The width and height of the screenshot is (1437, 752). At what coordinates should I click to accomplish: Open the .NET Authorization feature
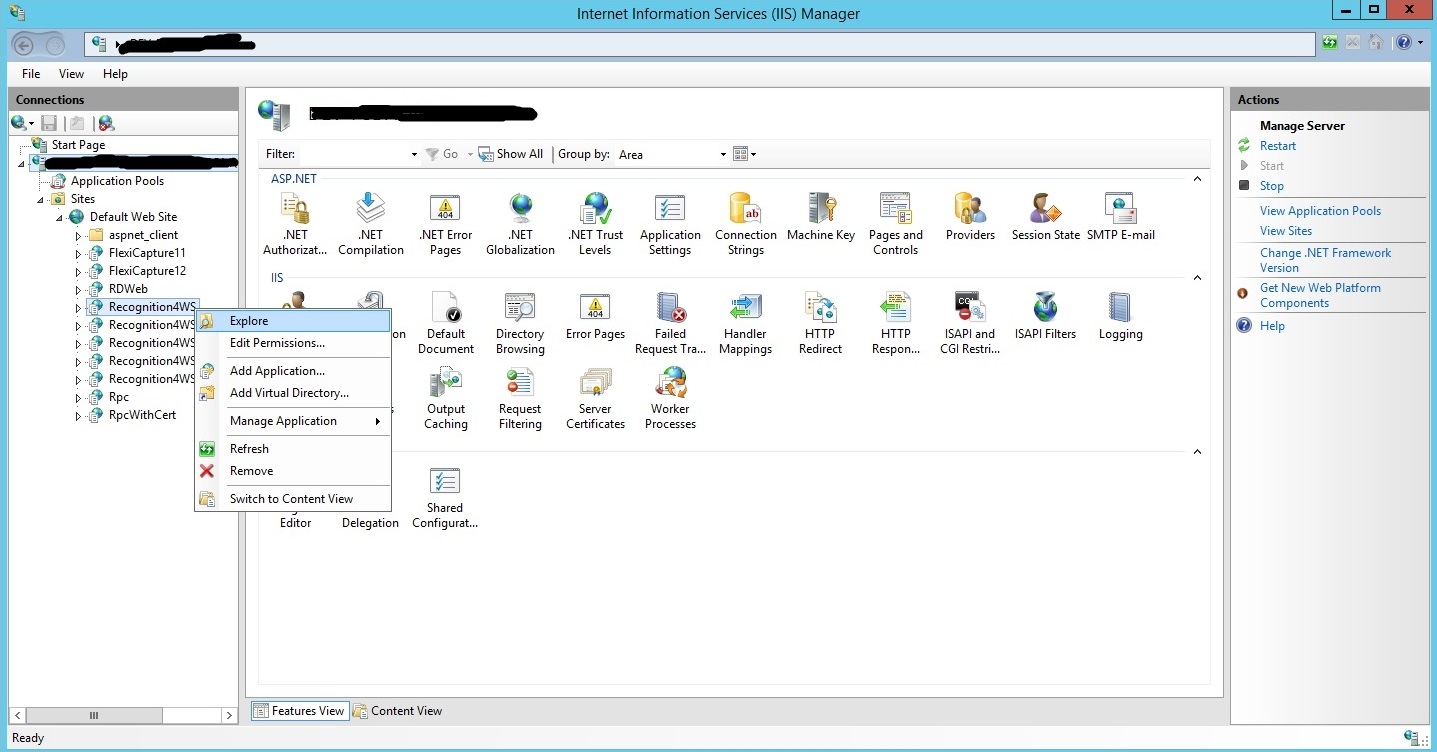pyautogui.click(x=295, y=225)
